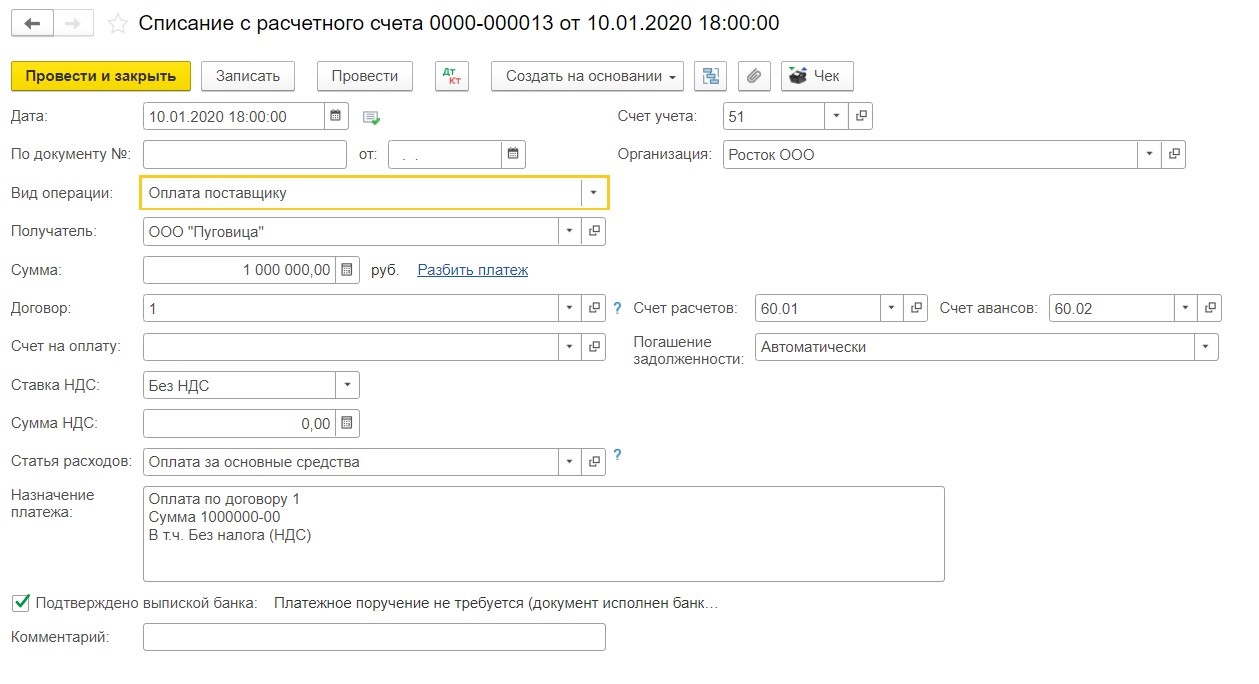The width and height of the screenshot is (1259, 684).
Task: Open calculator for the Сумма НДС field
Action: 347,423
